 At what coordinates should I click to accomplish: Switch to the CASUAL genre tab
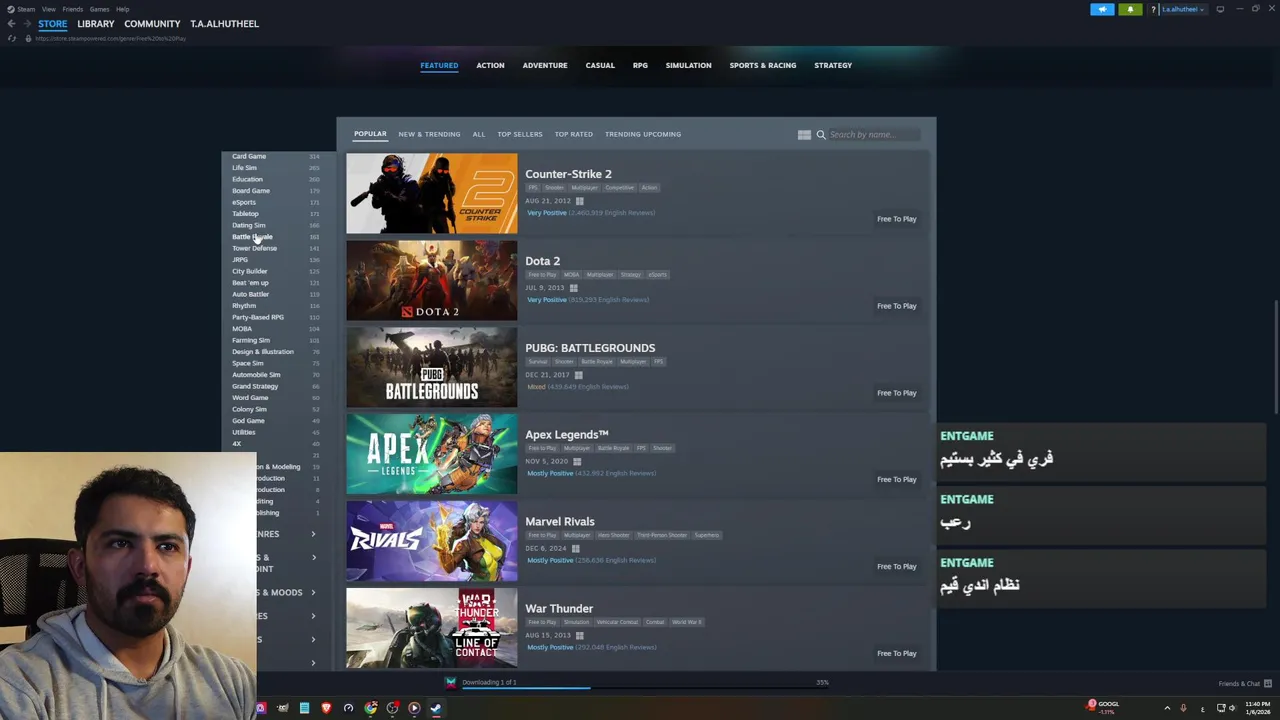[x=600, y=65]
